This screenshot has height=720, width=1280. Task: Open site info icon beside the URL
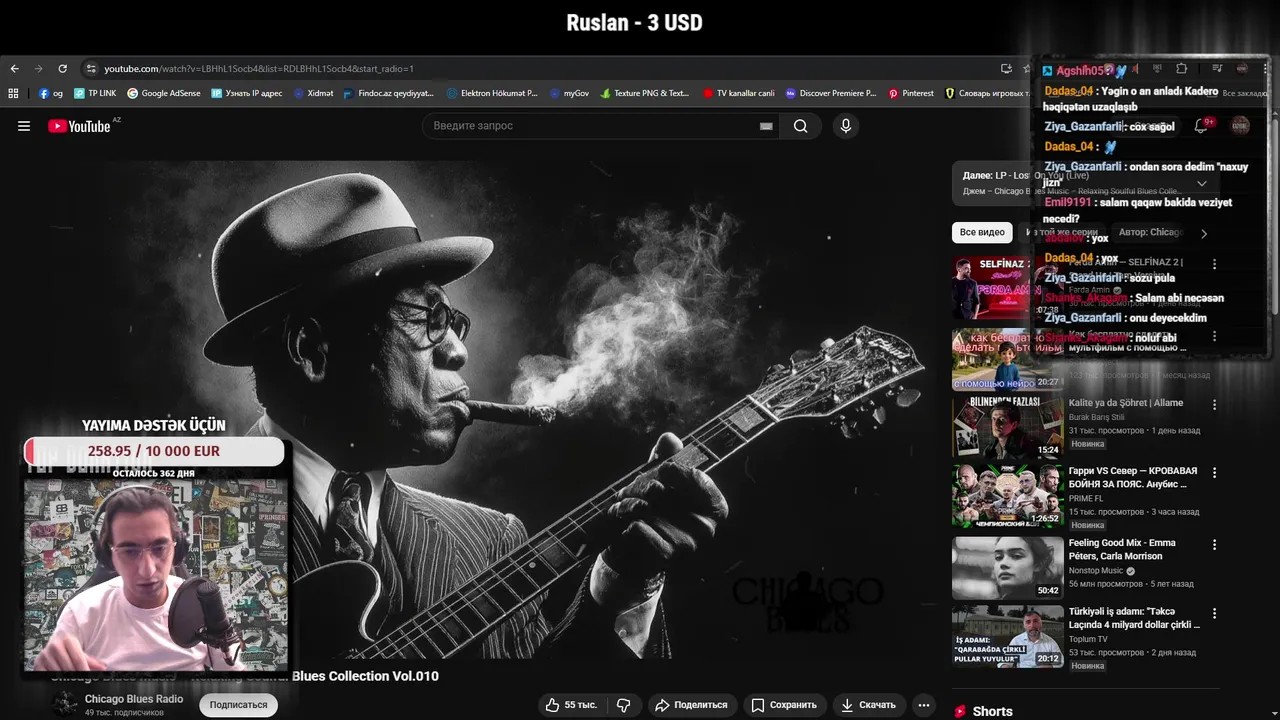coord(91,69)
